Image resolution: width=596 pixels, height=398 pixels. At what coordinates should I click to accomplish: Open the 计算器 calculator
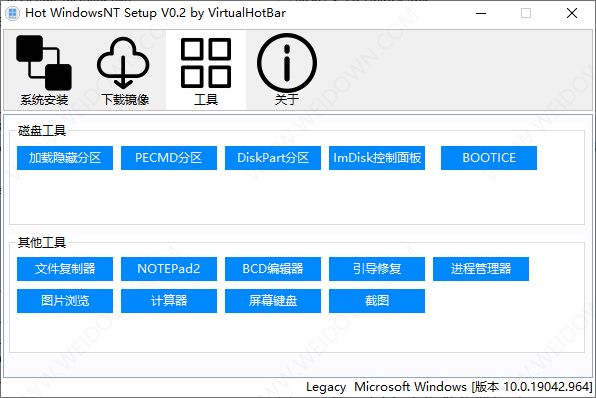(x=169, y=301)
